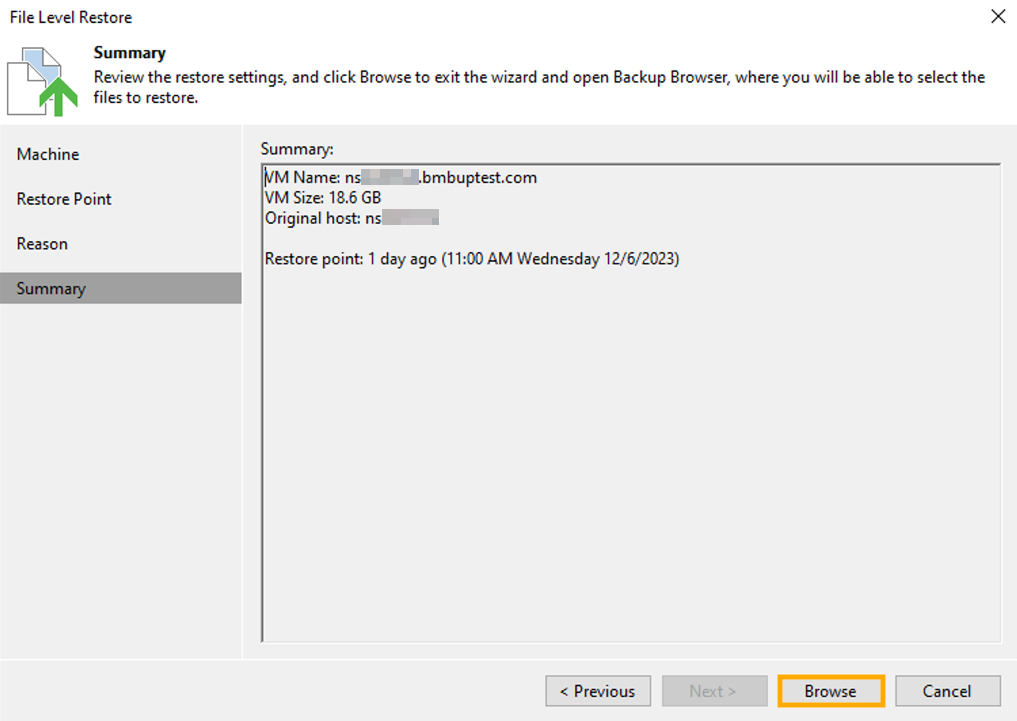Screen dimensions: 1017x721
Task: Click the Previous button
Action: 598,691
